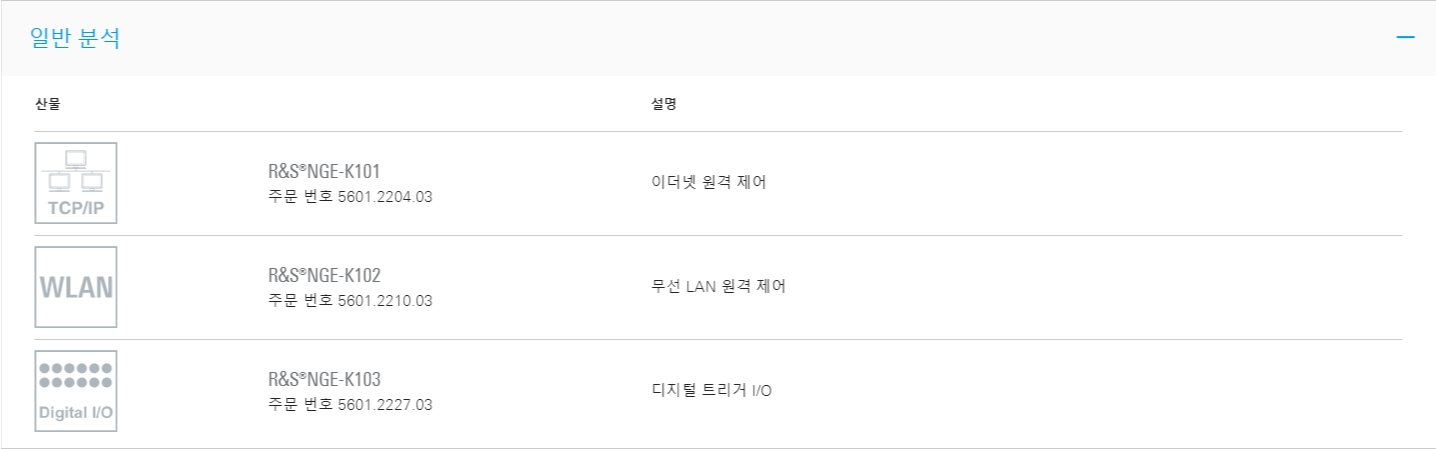The image size is (1438, 449).
Task: Click the Digital I/O caption inside icon
Action: tap(76, 412)
